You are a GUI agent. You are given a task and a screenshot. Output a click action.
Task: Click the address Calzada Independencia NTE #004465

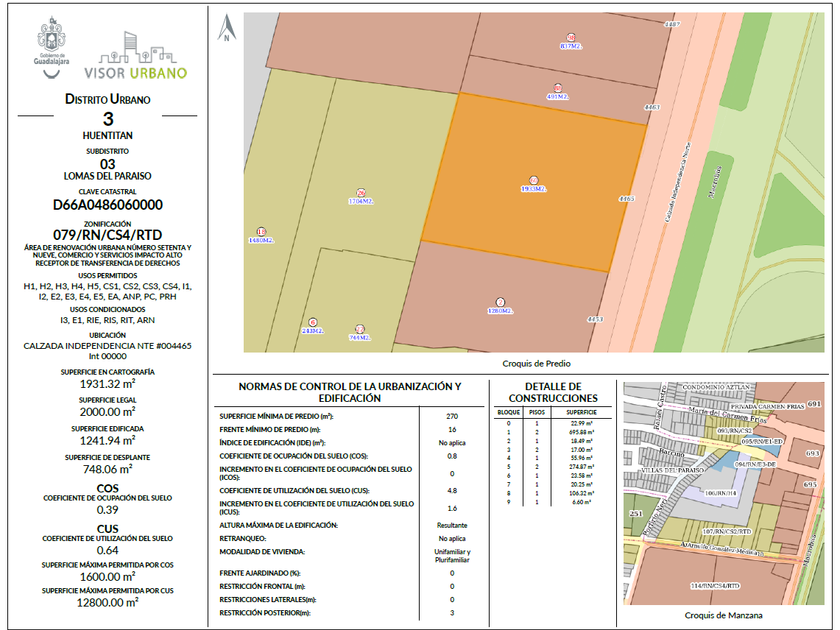(107, 345)
